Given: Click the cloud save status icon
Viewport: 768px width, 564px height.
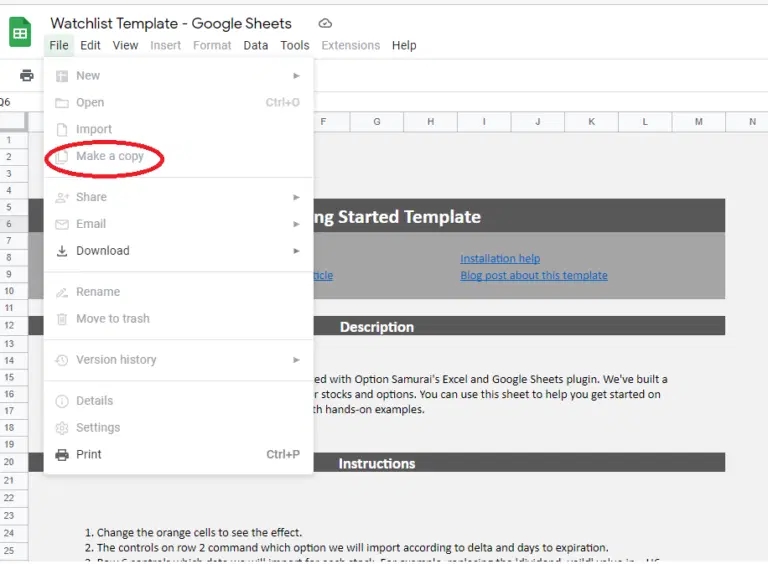Looking at the screenshot, I should [x=325, y=23].
